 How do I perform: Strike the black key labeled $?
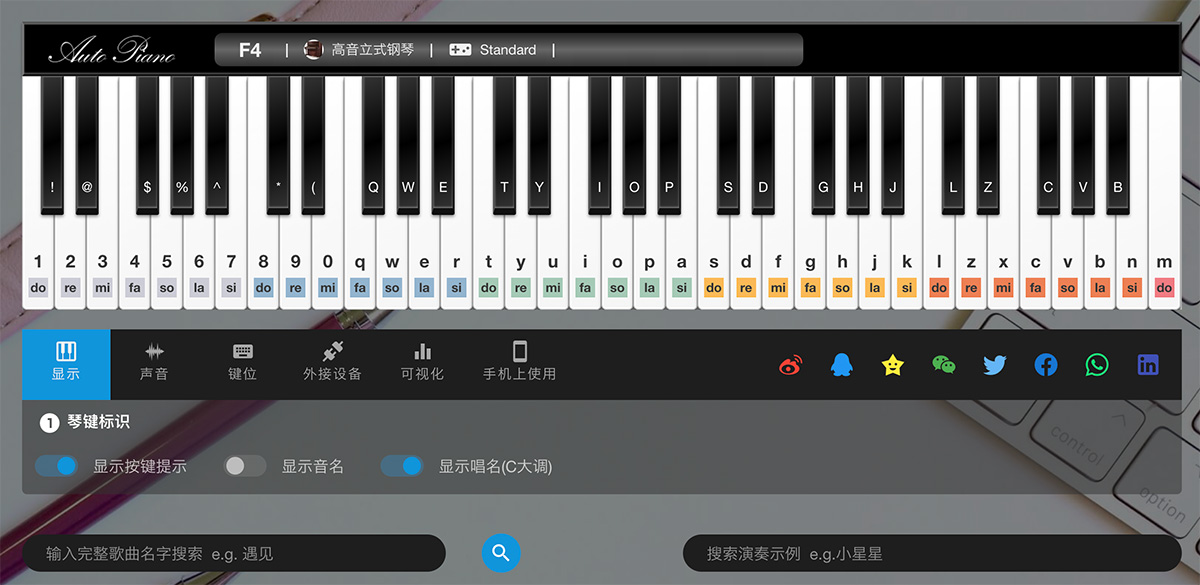click(147, 145)
